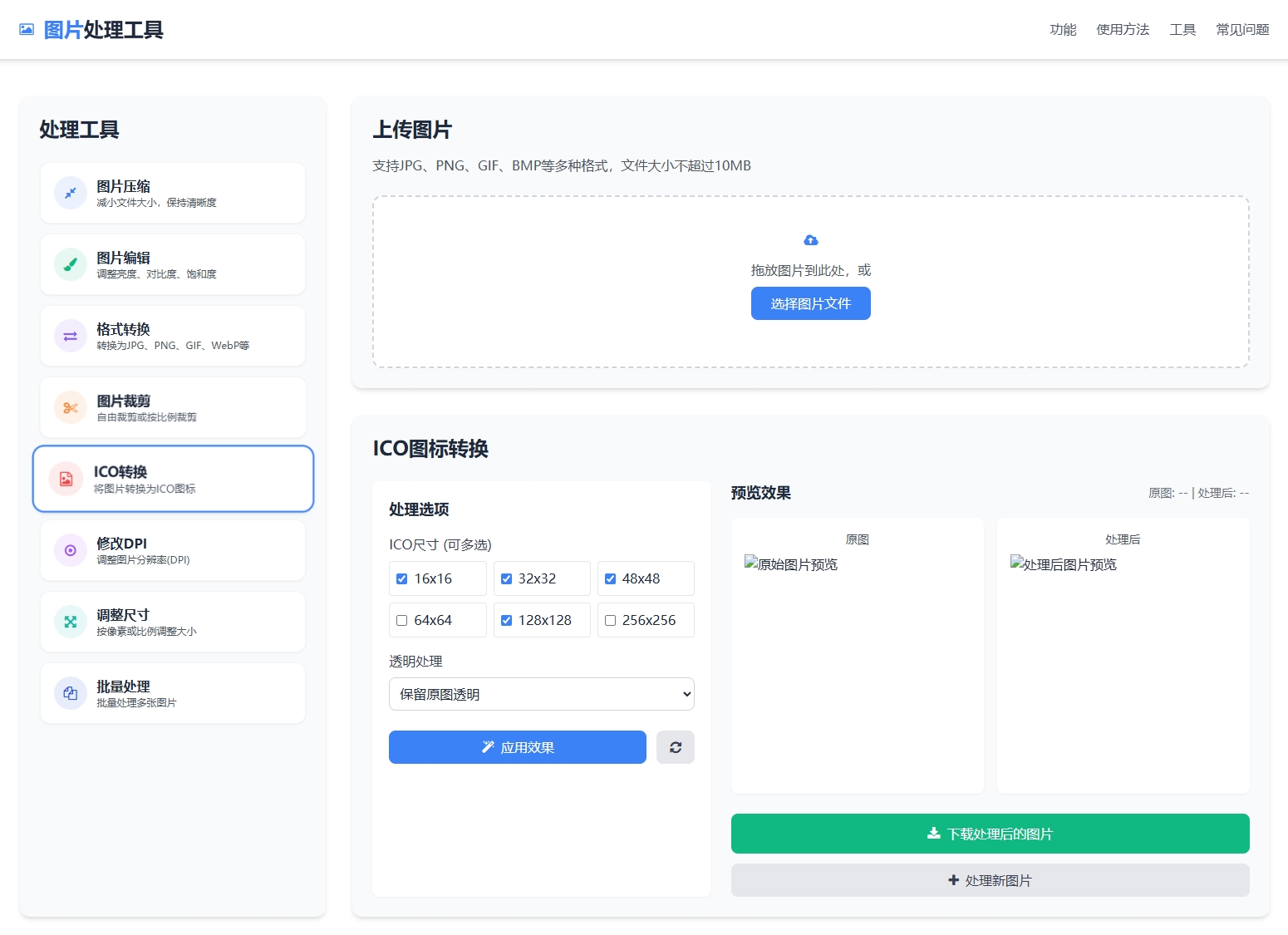Click the batch processing copy icon
The image size is (1288, 935).
[71, 693]
